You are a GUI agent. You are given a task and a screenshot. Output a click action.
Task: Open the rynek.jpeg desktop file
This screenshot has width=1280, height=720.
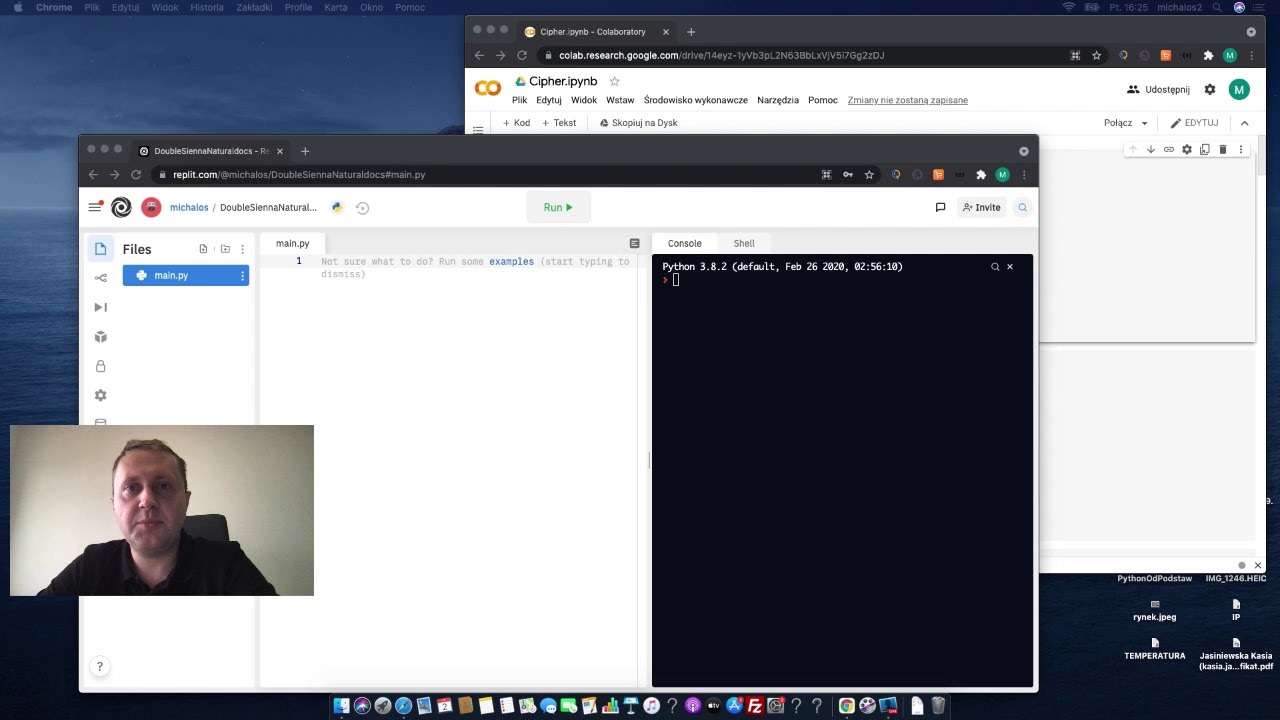pyautogui.click(x=1155, y=610)
